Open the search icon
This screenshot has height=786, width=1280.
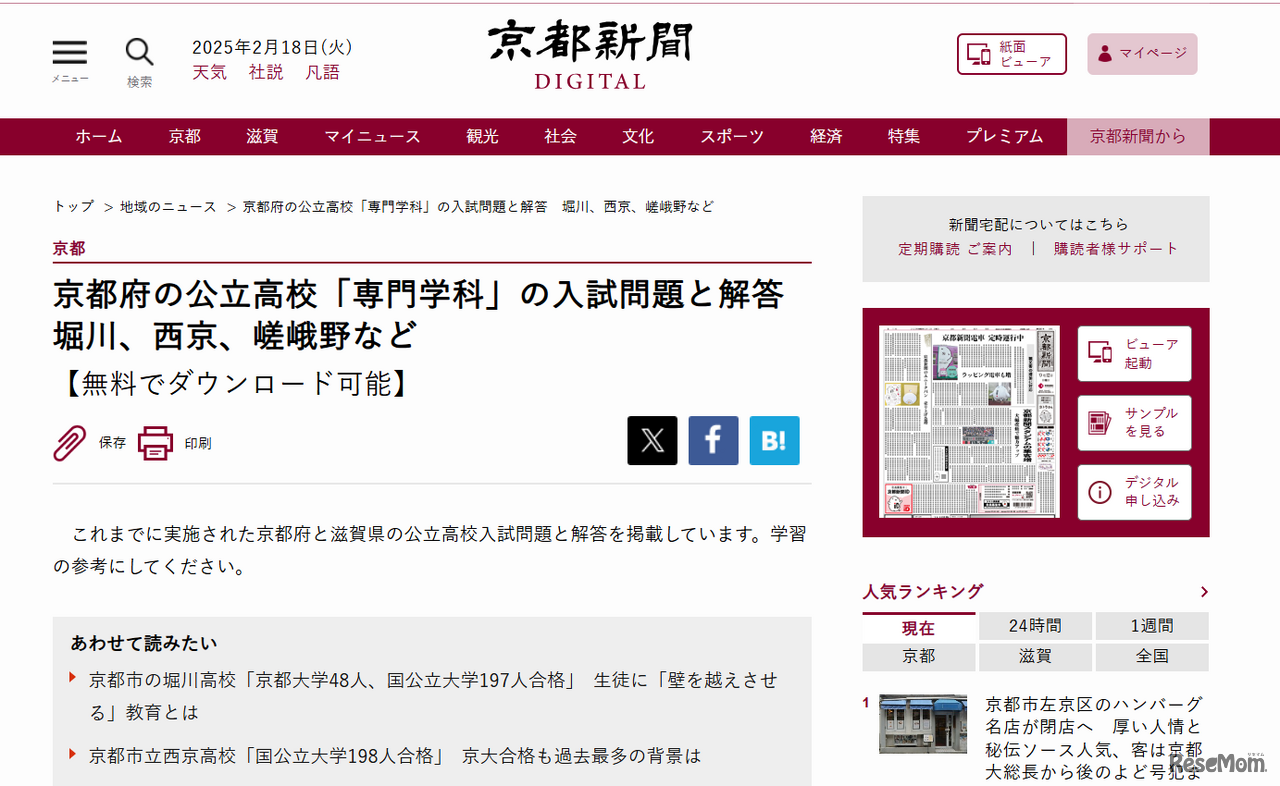pyautogui.click(x=138, y=51)
